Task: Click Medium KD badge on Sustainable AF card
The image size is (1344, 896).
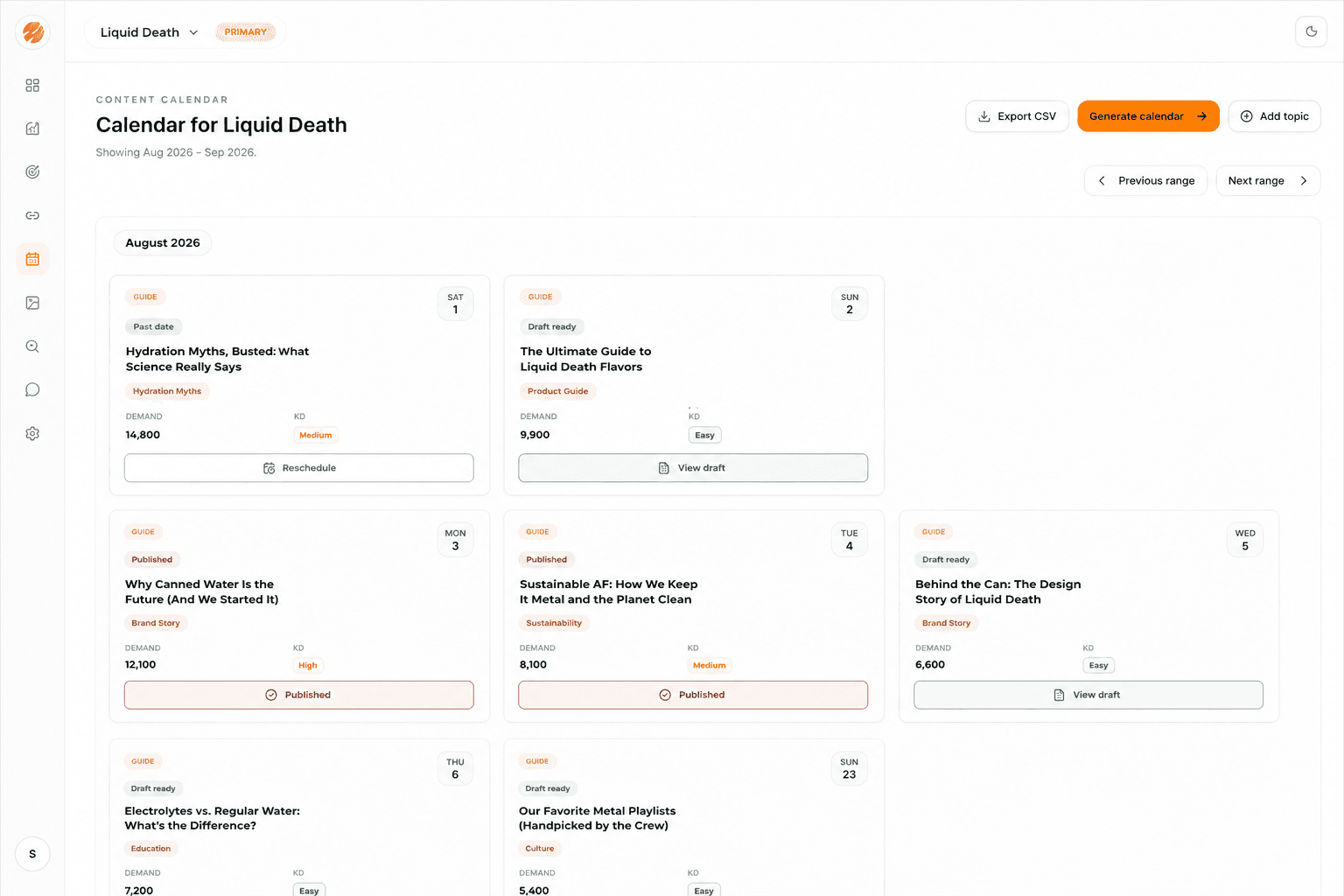Action: (x=709, y=665)
